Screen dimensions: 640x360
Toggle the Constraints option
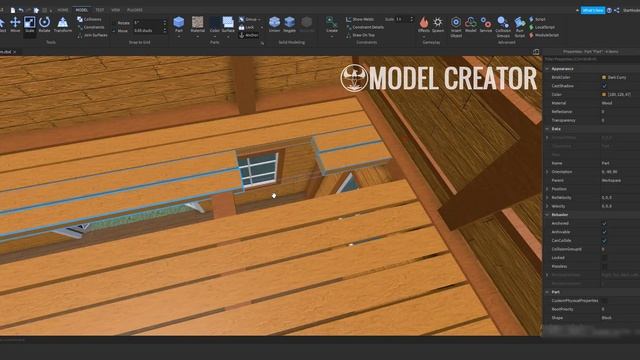click(x=90, y=27)
